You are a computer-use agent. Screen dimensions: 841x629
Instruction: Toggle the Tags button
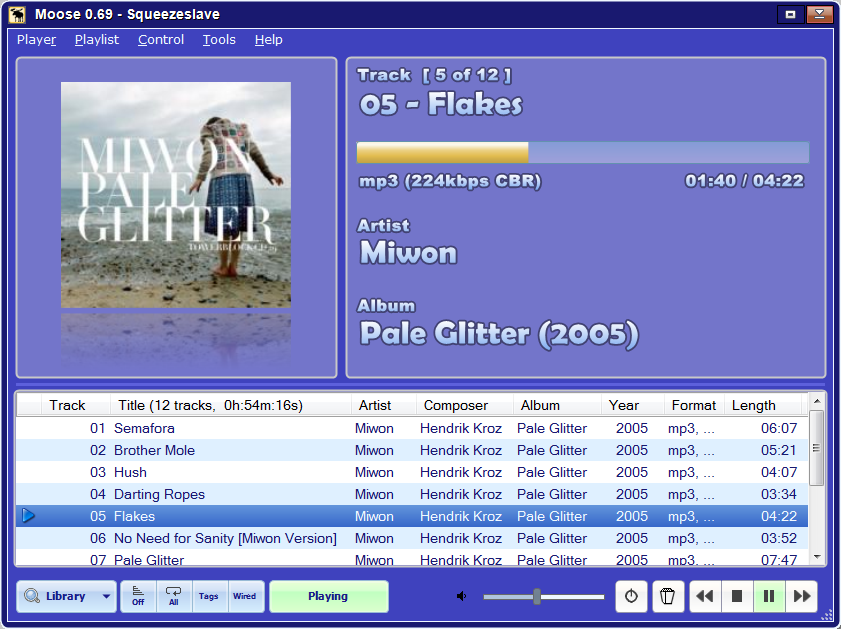point(209,596)
